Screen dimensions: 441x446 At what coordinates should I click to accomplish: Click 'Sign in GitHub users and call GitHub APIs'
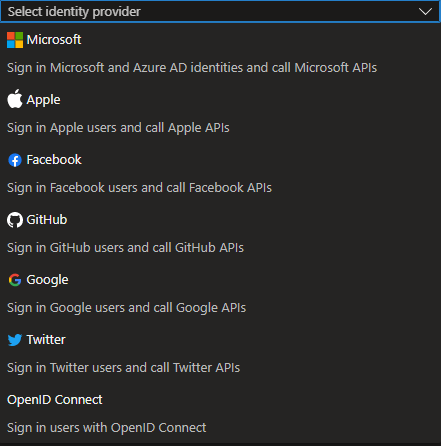coord(125,248)
